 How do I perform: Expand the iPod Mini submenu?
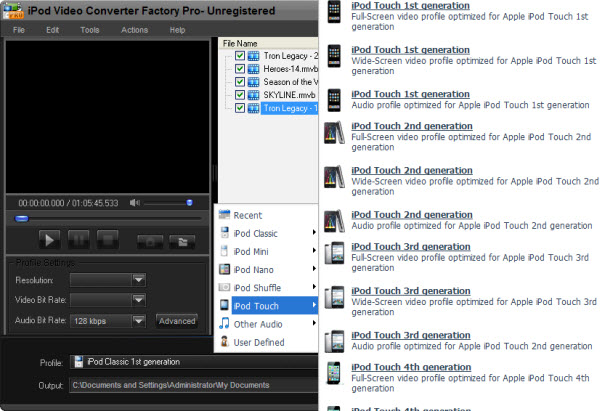tap(266, 251)
